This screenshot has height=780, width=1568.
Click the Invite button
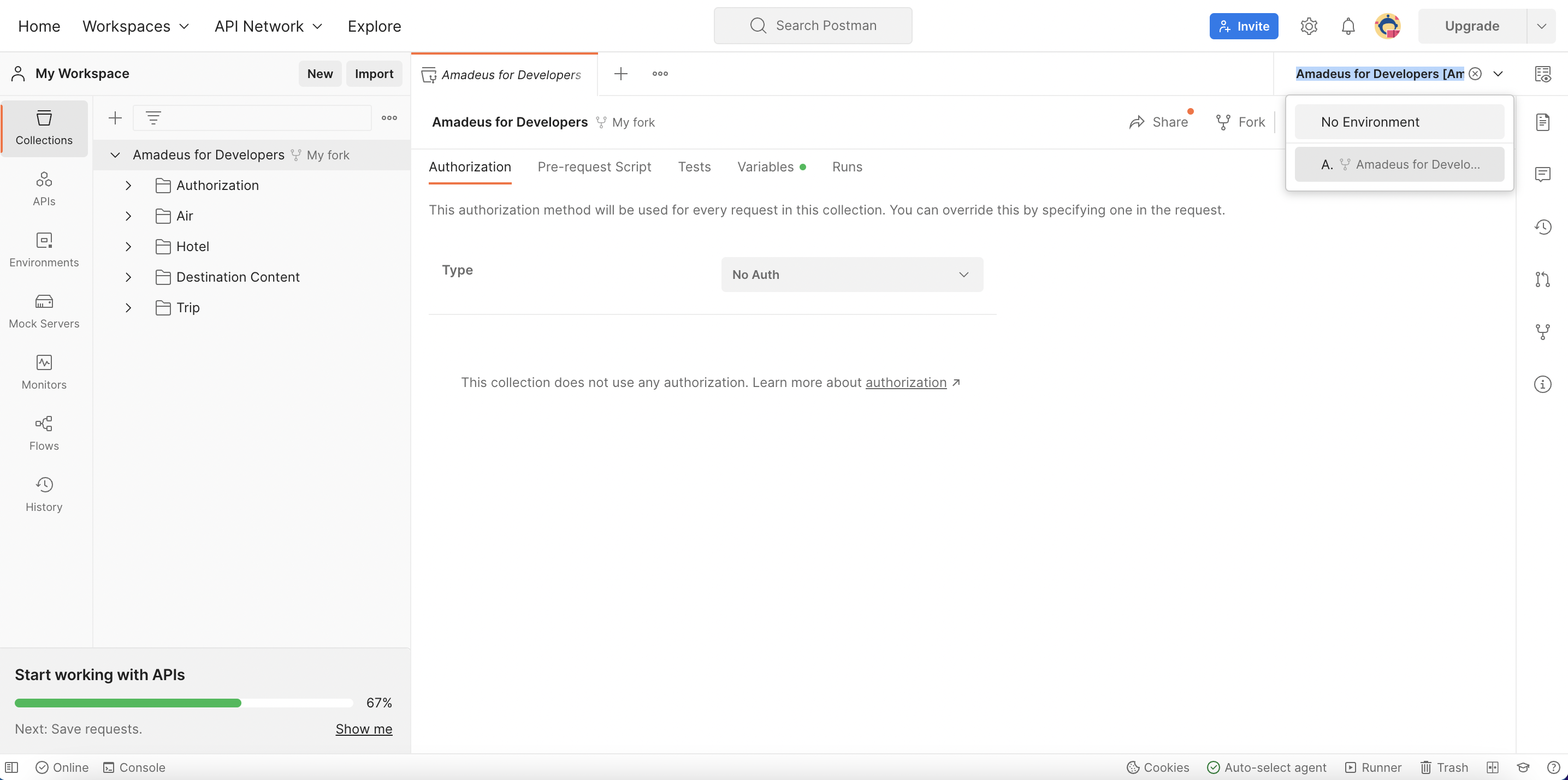pyautogui.click(x=1244, y=26)
